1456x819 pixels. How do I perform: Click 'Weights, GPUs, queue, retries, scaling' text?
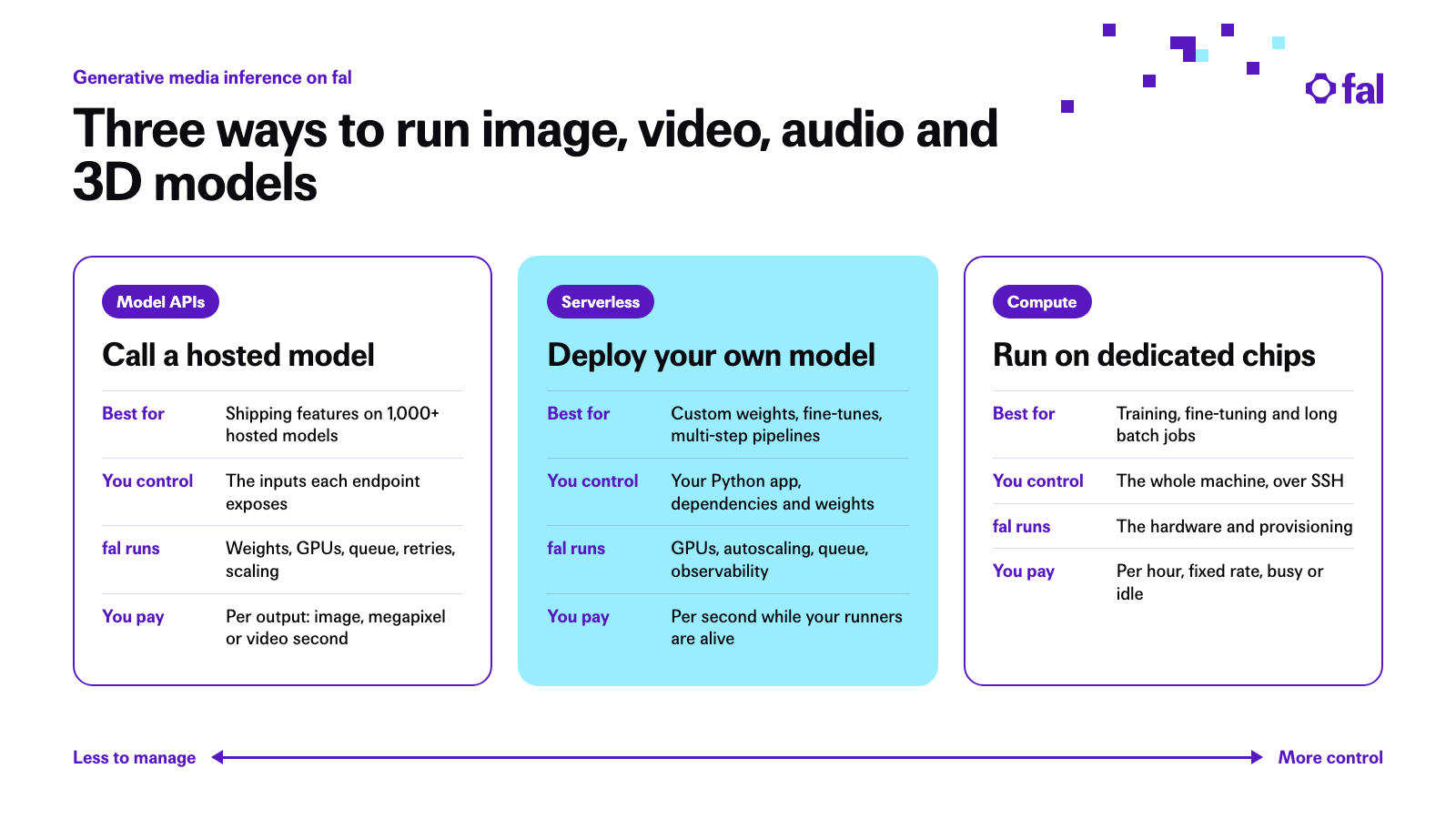coord(340,560)
